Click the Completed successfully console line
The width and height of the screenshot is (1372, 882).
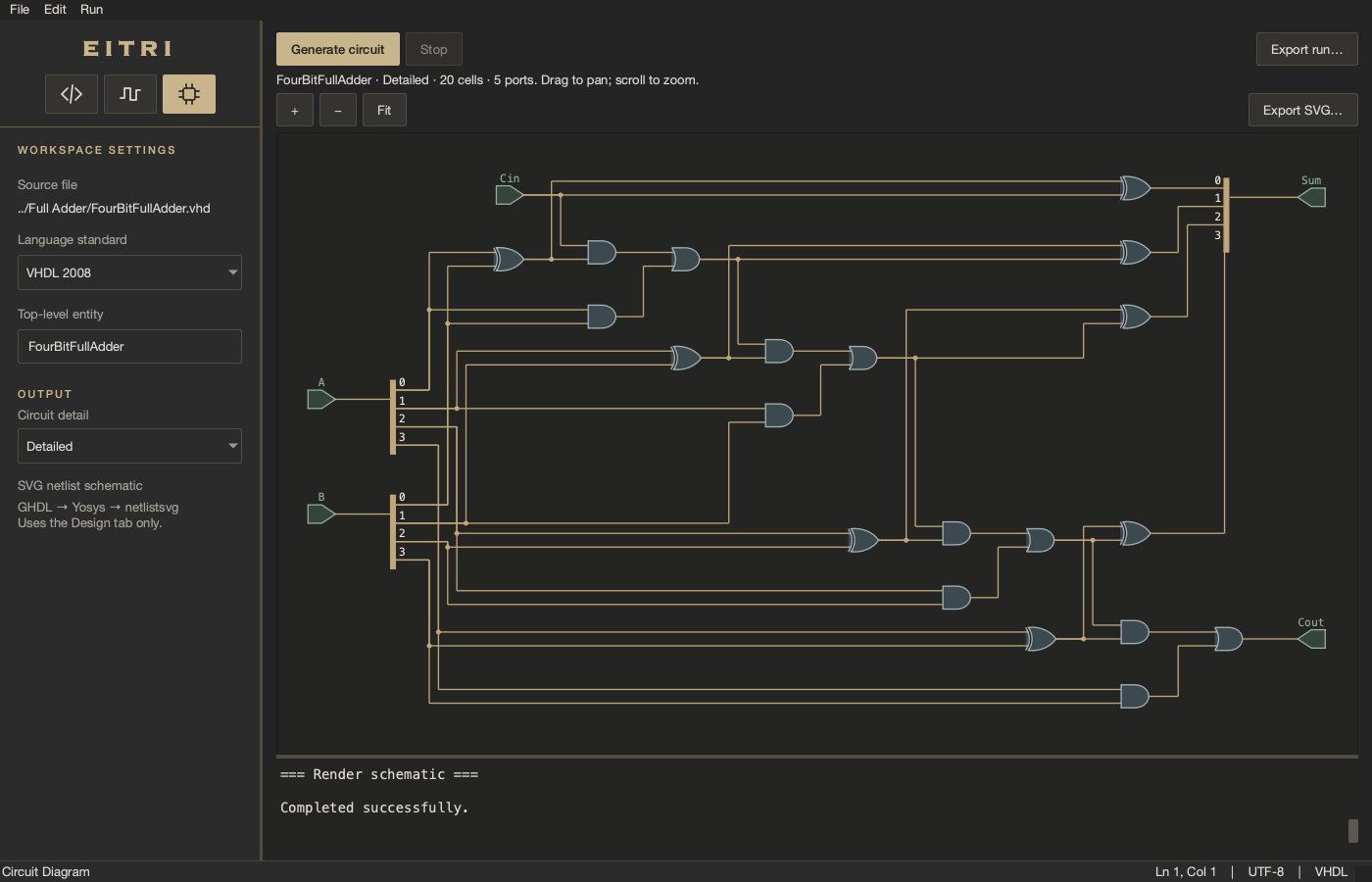click(374, 808)
